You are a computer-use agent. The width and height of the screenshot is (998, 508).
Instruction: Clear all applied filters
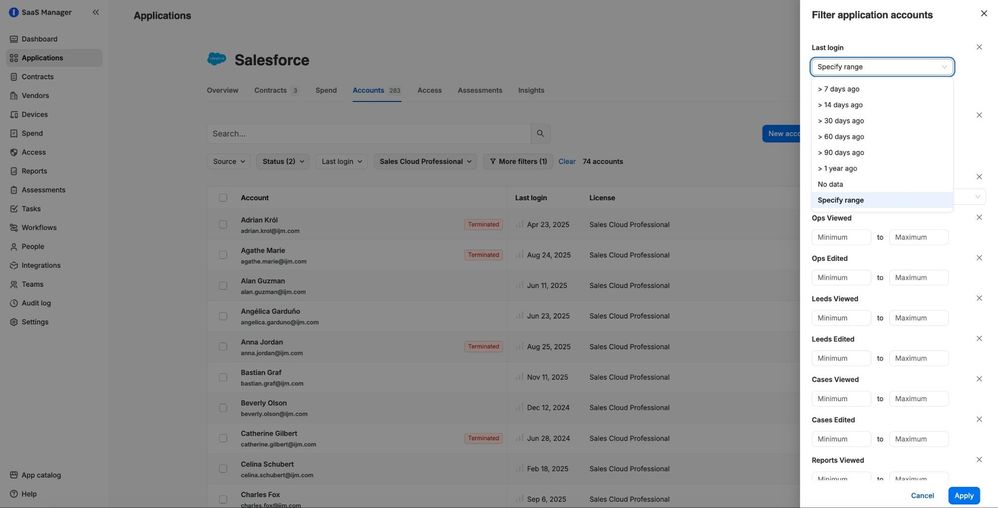pos(566,161)
